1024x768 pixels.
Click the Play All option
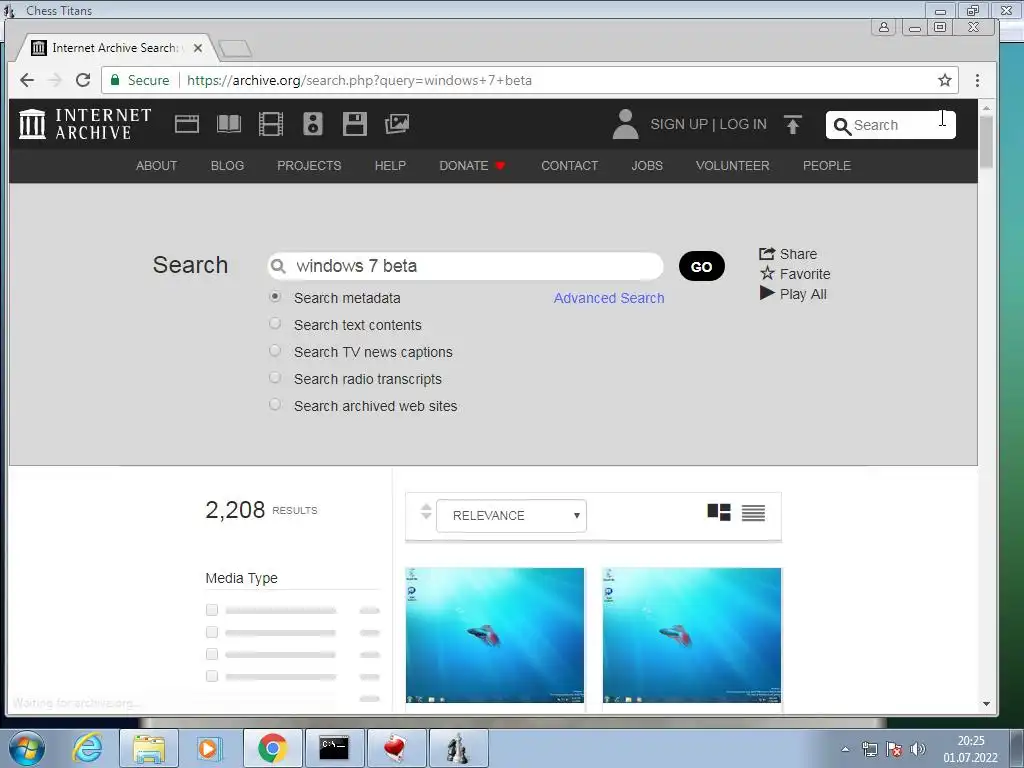[x=793, y=294]
